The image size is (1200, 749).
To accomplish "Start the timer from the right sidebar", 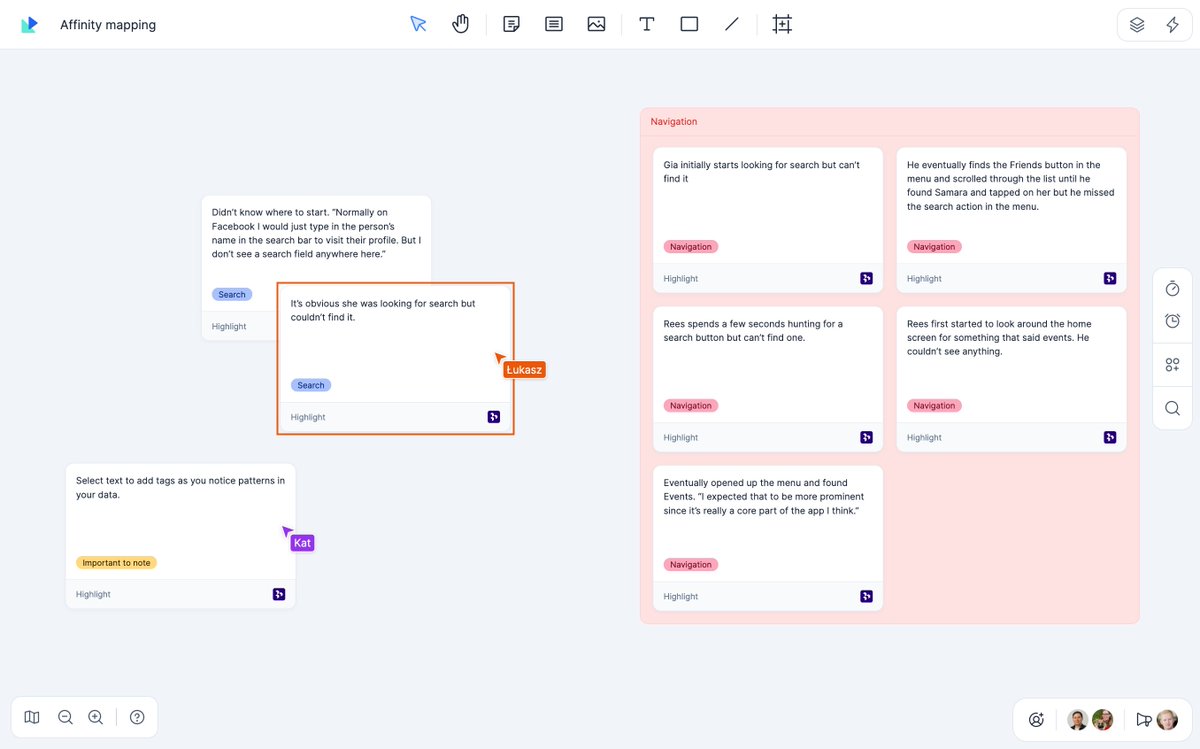I will pyautogui.click(x=1171, y=288).
